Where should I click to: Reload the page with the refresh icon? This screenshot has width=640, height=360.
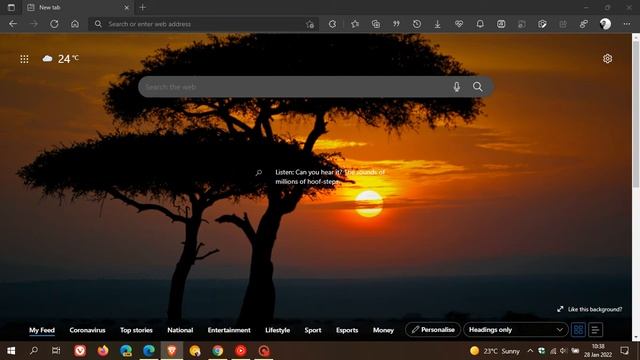pos(54,24)
